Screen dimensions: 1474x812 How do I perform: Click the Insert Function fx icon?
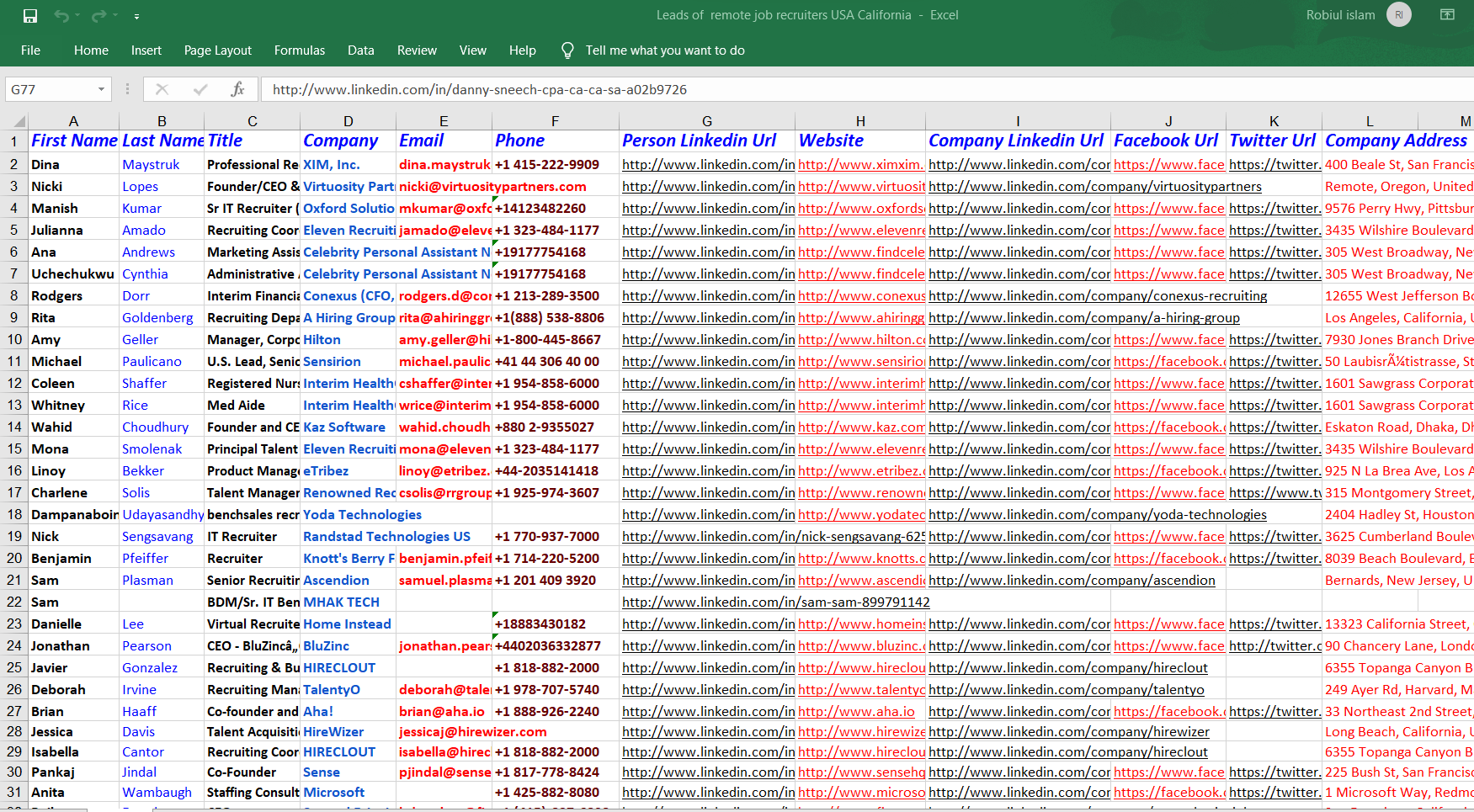click(x=237, y=89)
